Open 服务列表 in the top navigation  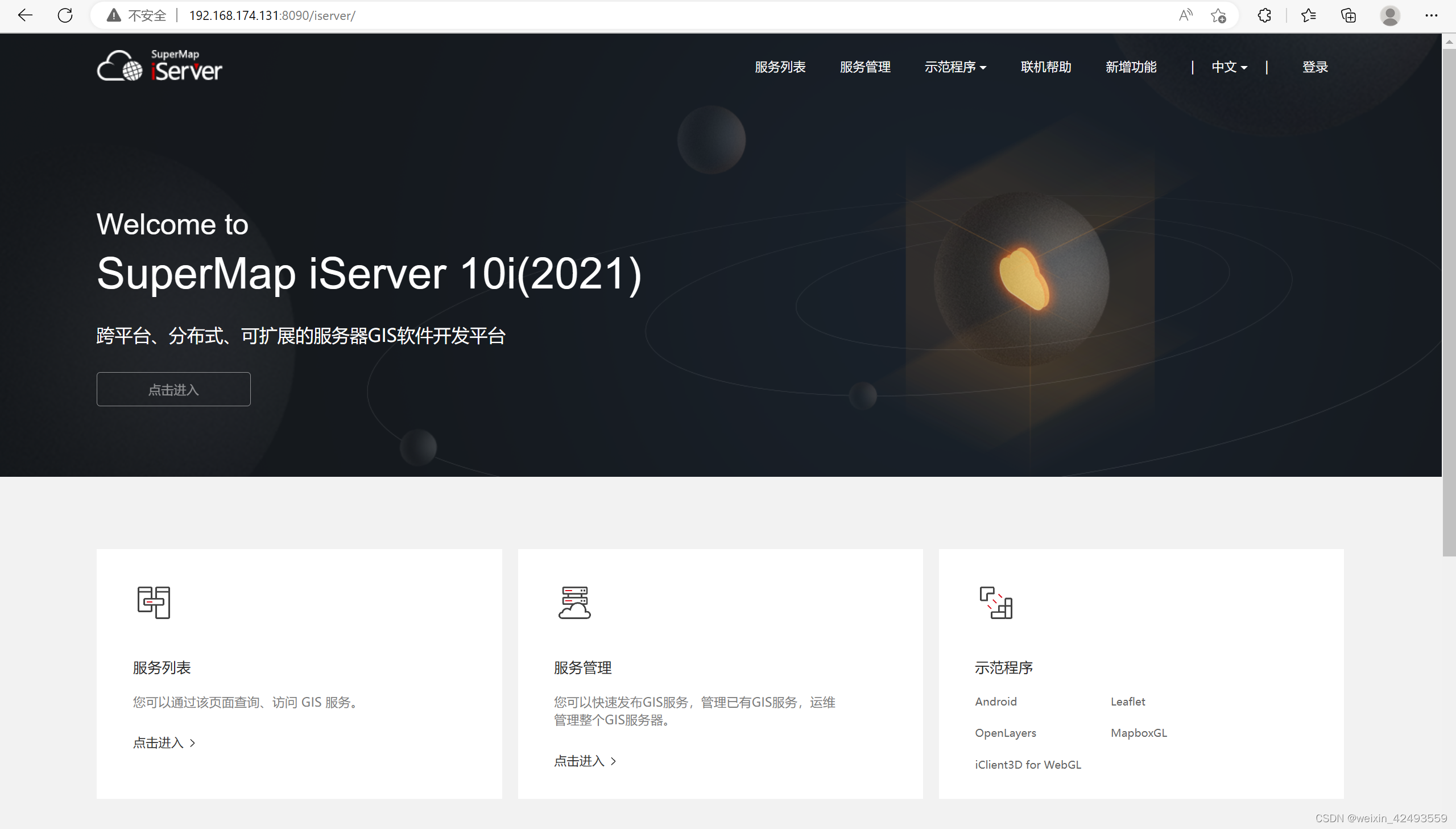pos(780,67)
